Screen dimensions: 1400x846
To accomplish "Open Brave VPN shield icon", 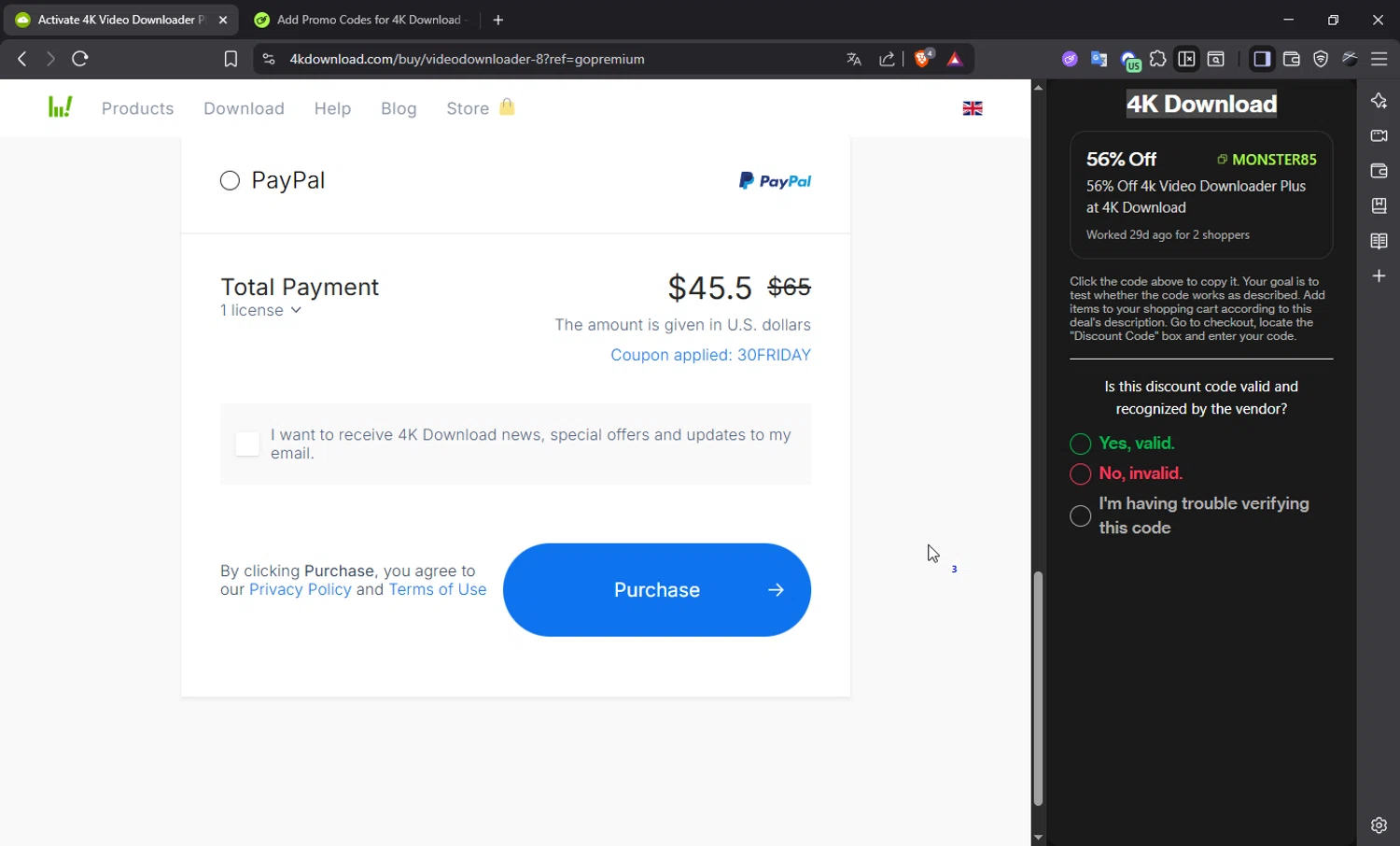I will coord(1321,59).
